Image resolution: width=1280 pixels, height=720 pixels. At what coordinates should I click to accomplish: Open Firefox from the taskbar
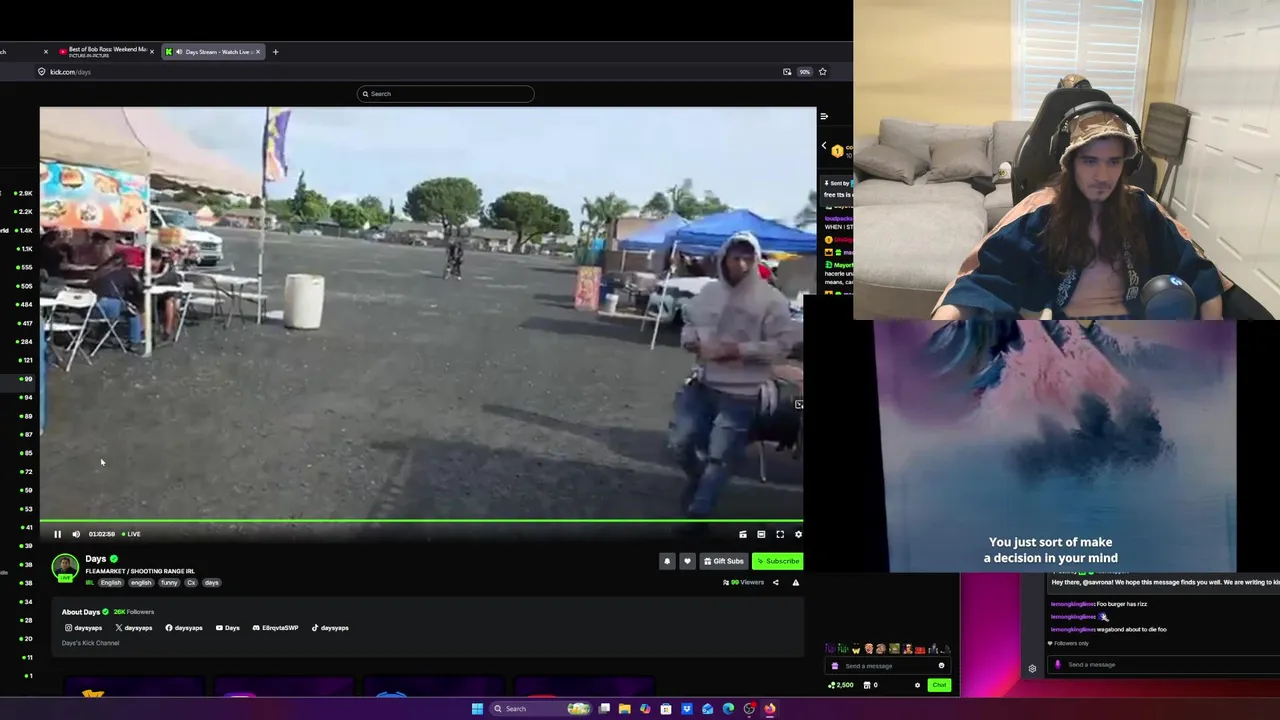(770, 709)
